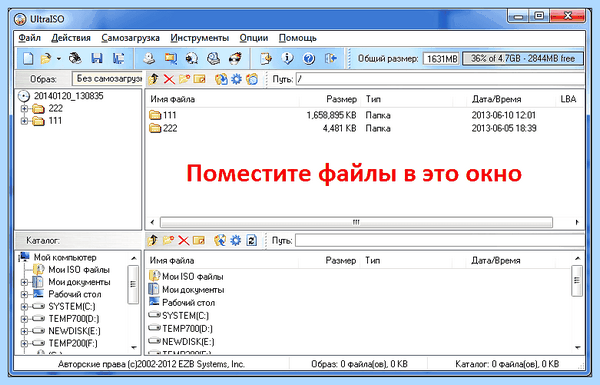The width and height of the screenshot is (600, 385).
Task: Click New folder icon in Каталог toolbar
Action: tap(168, 240)
